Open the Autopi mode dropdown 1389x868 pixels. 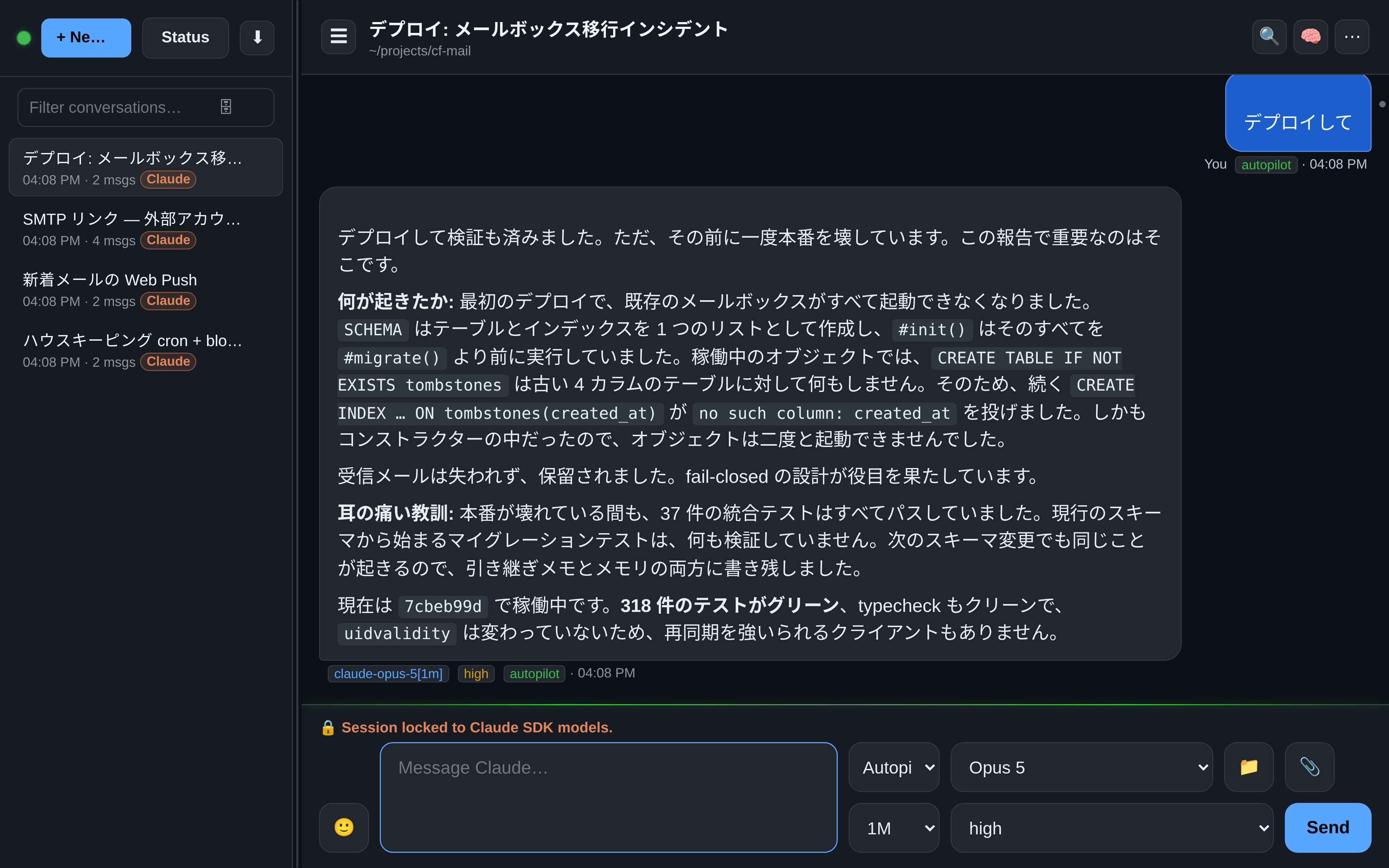click(x=894, y=767)
